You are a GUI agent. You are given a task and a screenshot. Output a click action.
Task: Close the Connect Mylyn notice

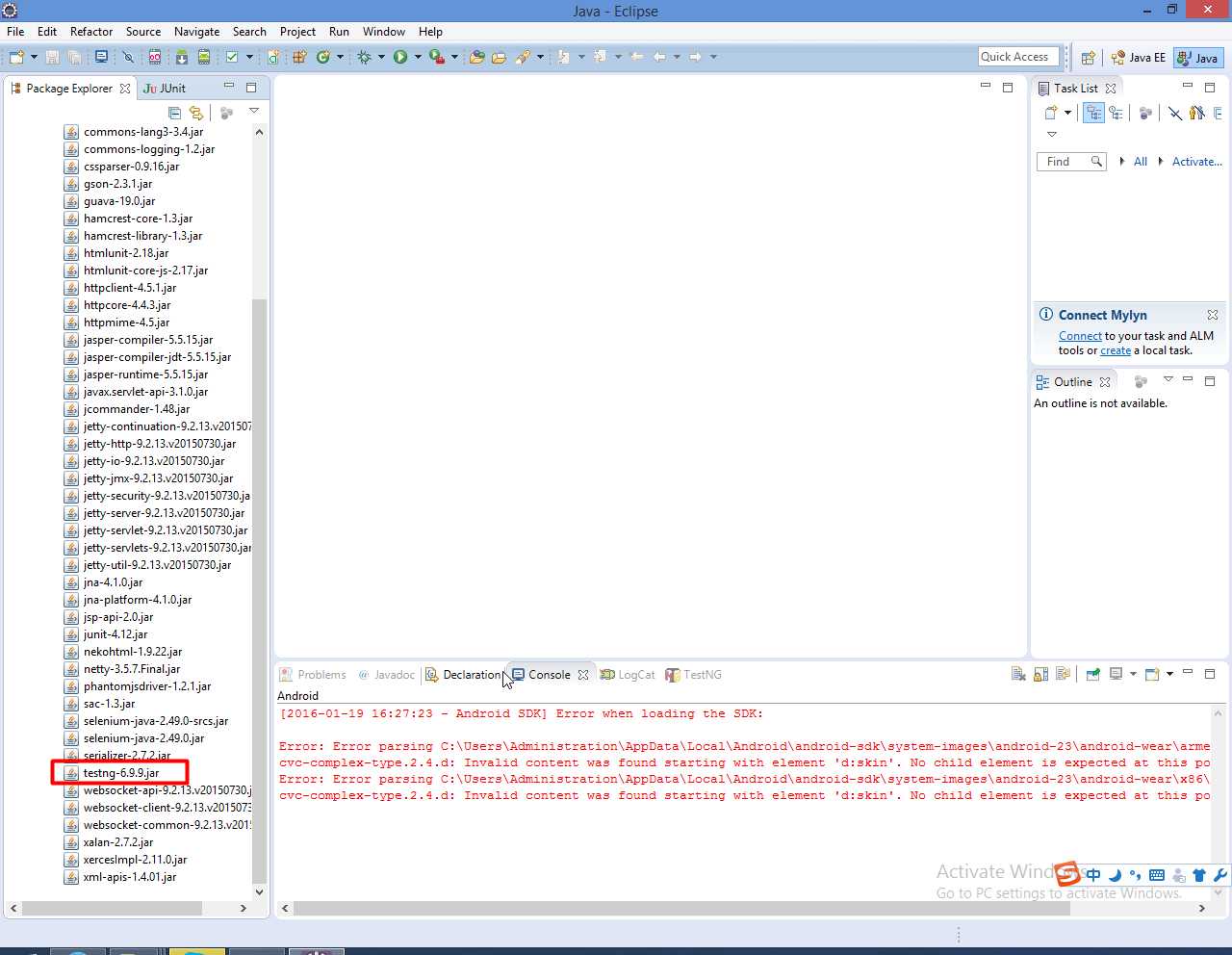1213,315
